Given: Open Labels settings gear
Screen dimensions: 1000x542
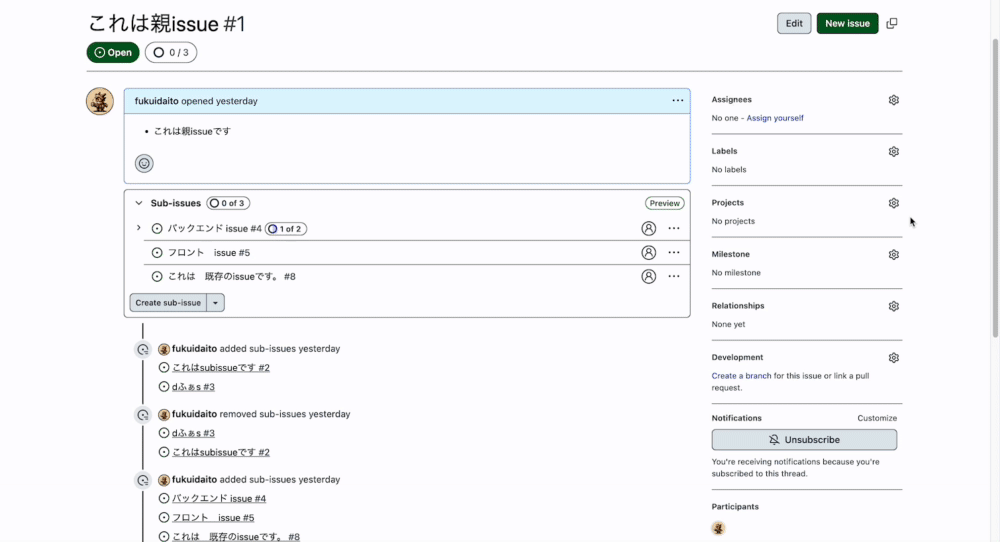Looking at the screenshot, I should (x=893, y=152).
